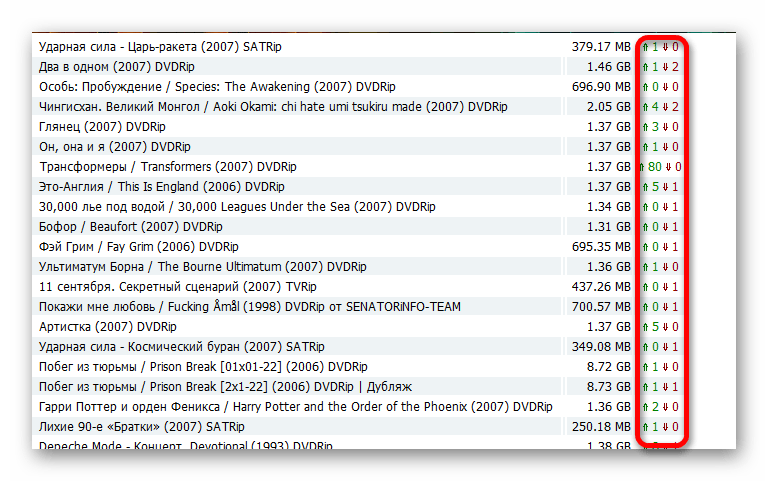Viewport: 768px width, 481px height.
Task: Open Prison Break [01x01-22] (2006) DVDRip
Action: [x=203, y=367]
